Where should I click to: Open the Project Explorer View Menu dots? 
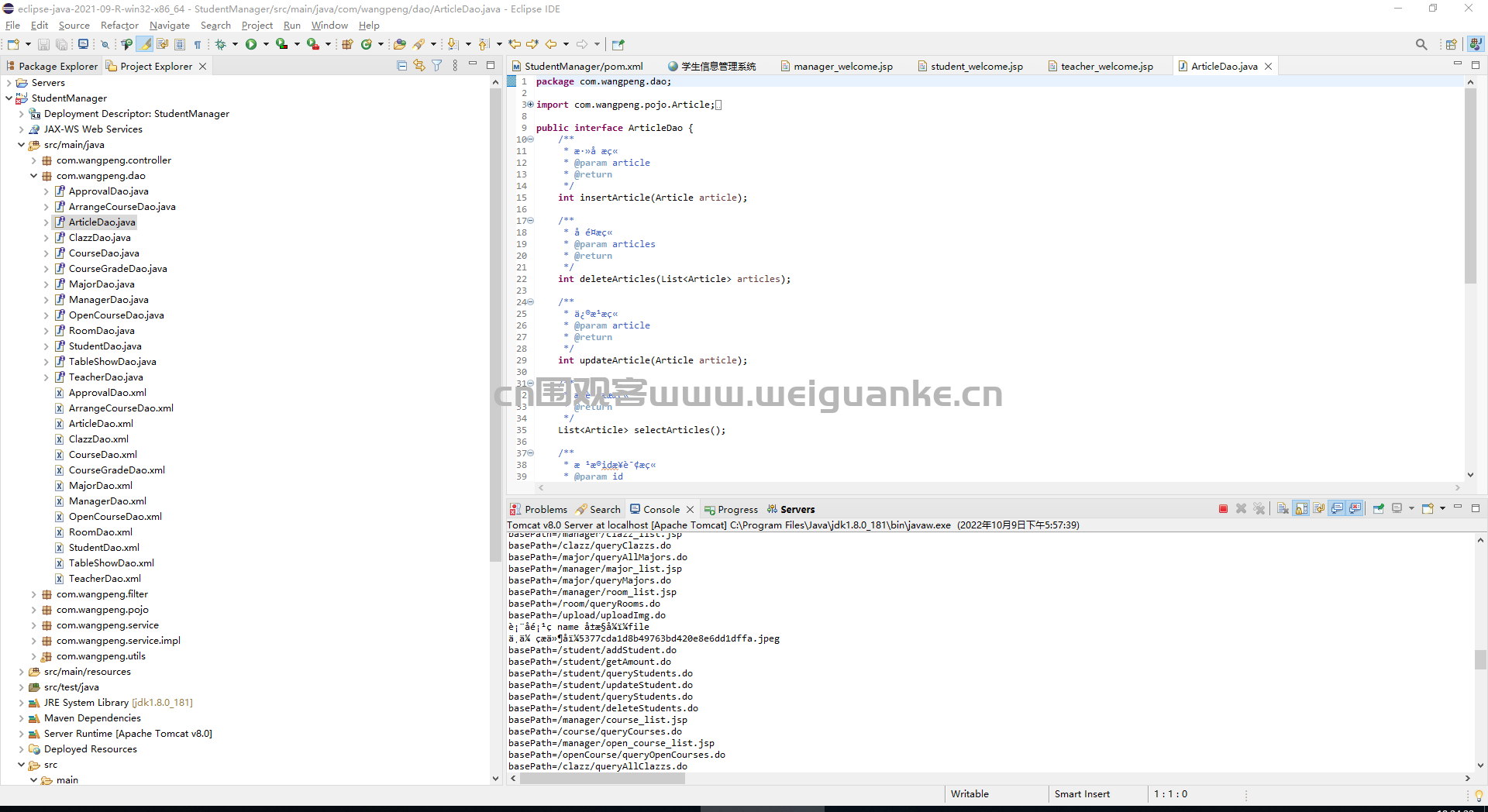click(x=455, y=66)
